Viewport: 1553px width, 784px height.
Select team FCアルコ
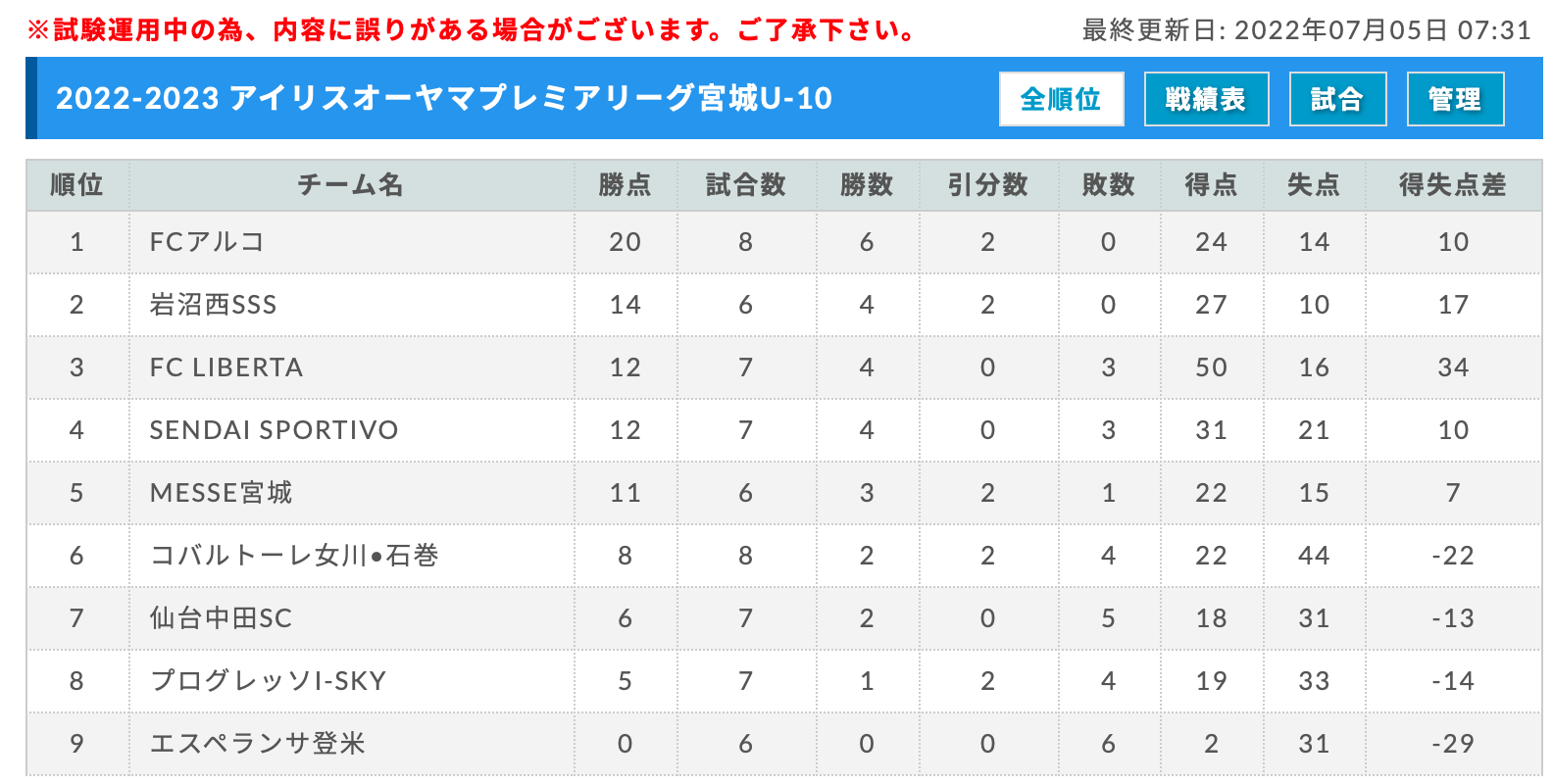pos(207,242)
